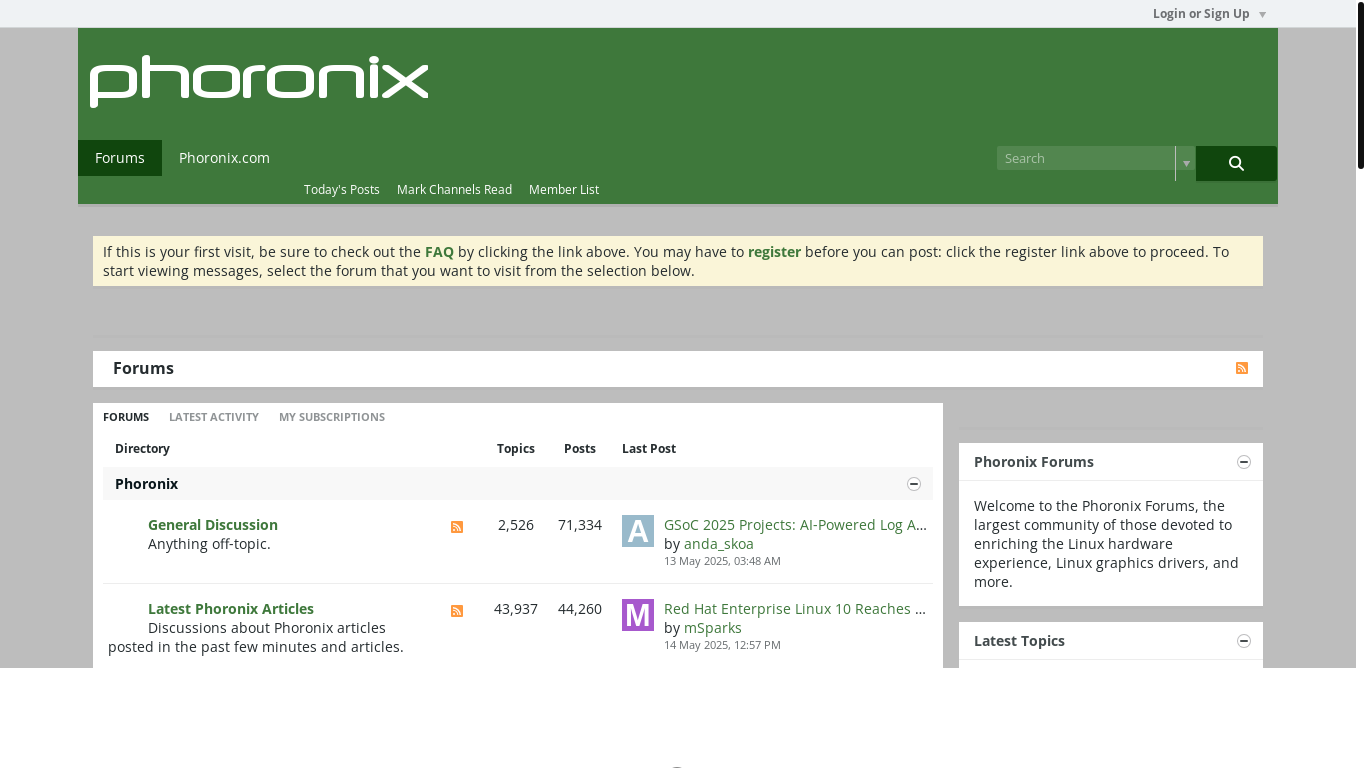
Task: Click the Latest Topics panel title
Action: 1019,641
